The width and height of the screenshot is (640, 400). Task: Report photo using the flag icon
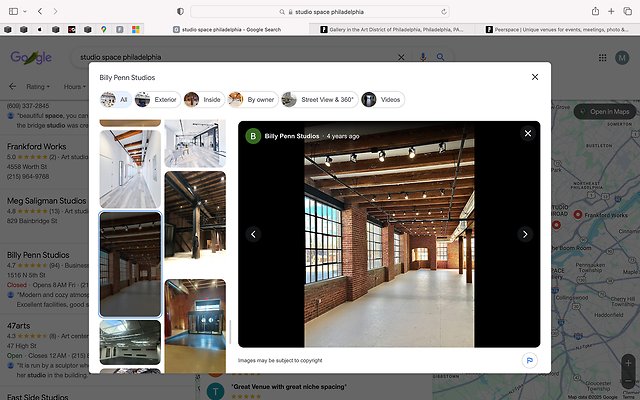(528, 360)
